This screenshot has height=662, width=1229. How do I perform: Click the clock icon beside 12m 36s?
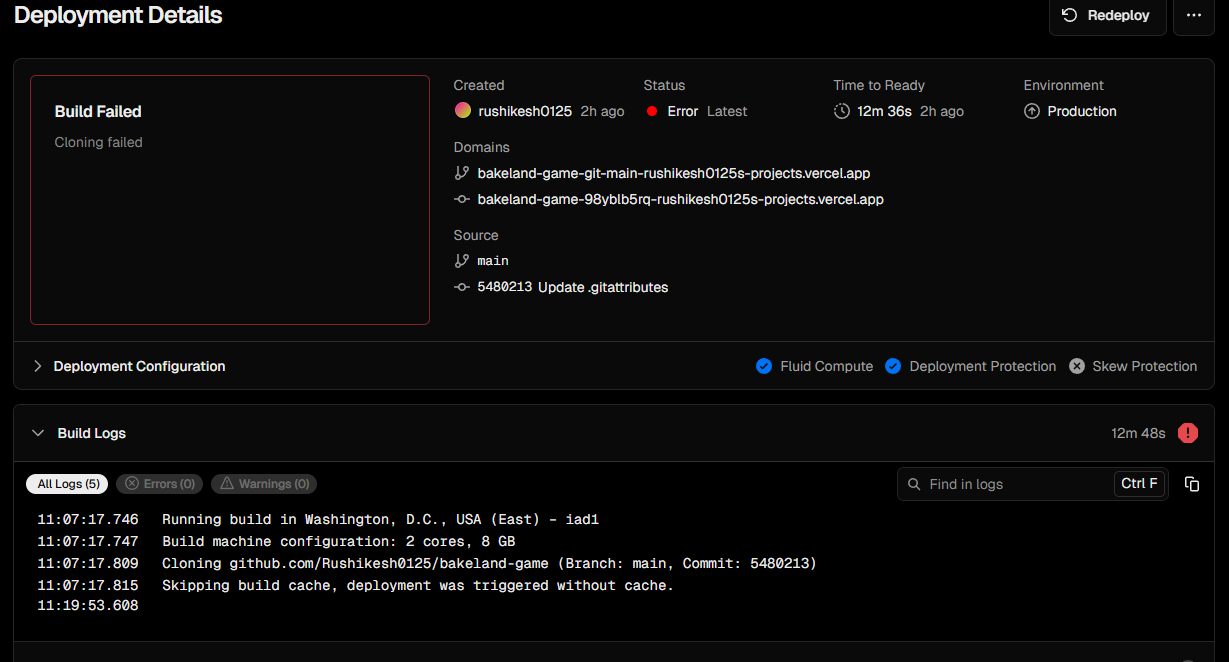coord(842,111)
